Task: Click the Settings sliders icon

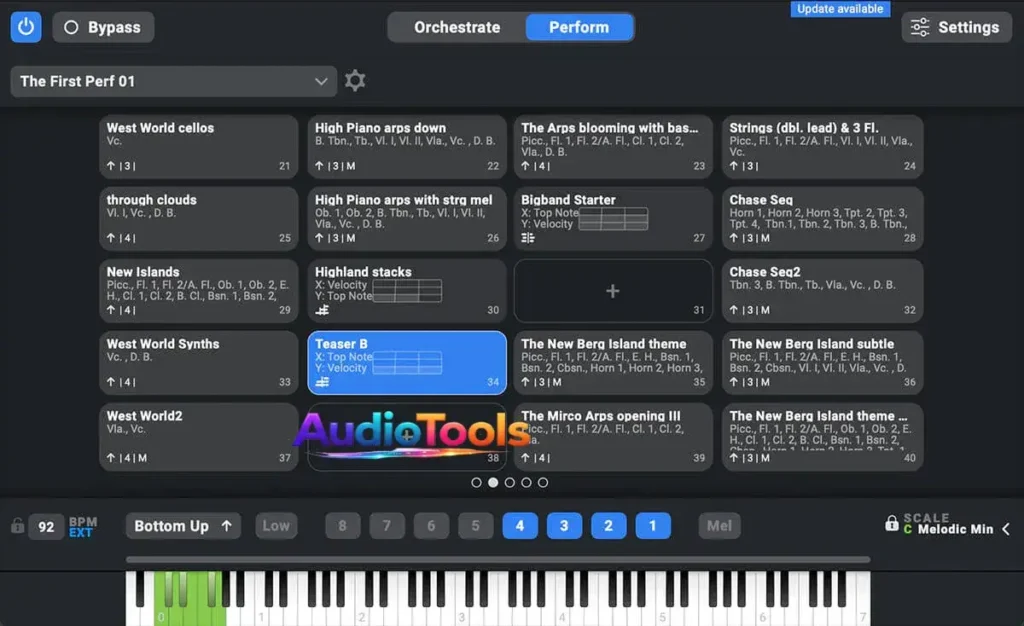Action: (x=920, y=27)
